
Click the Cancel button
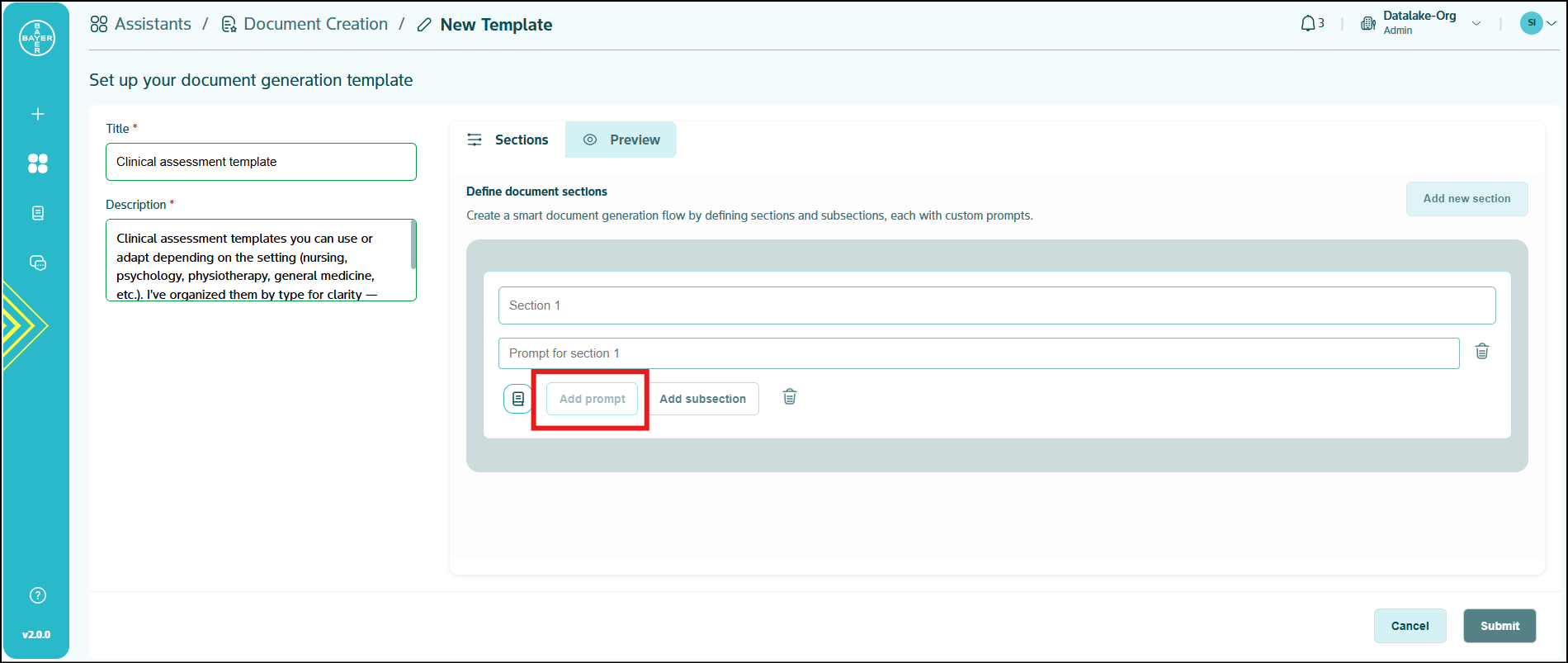coord(1410,626)
